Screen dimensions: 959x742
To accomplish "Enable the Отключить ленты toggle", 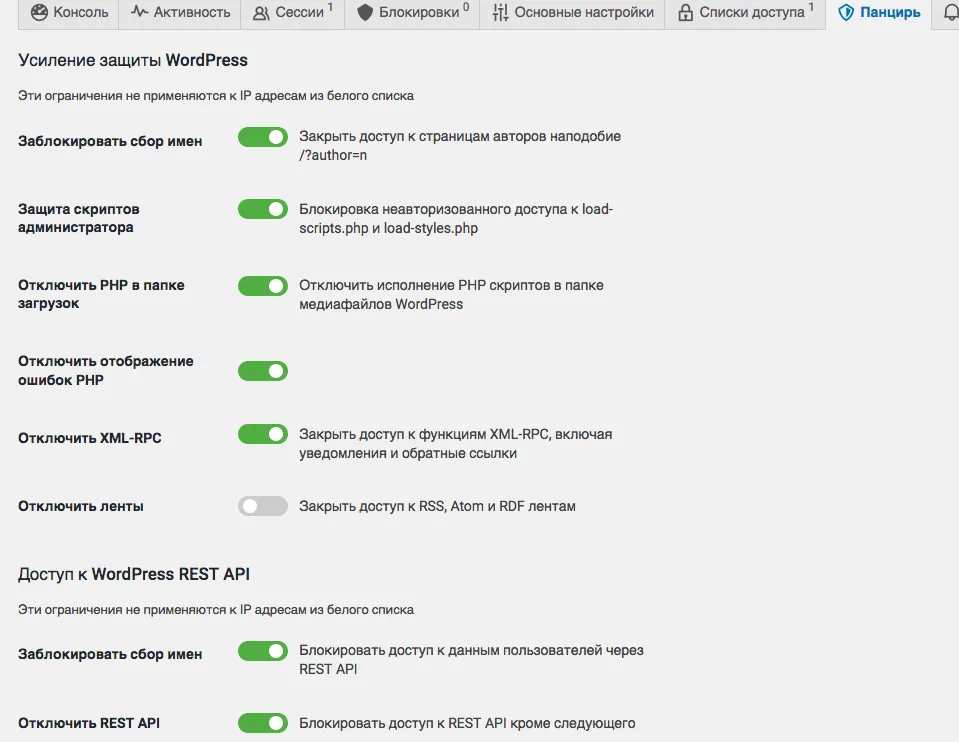I will [x=263, y=506].
